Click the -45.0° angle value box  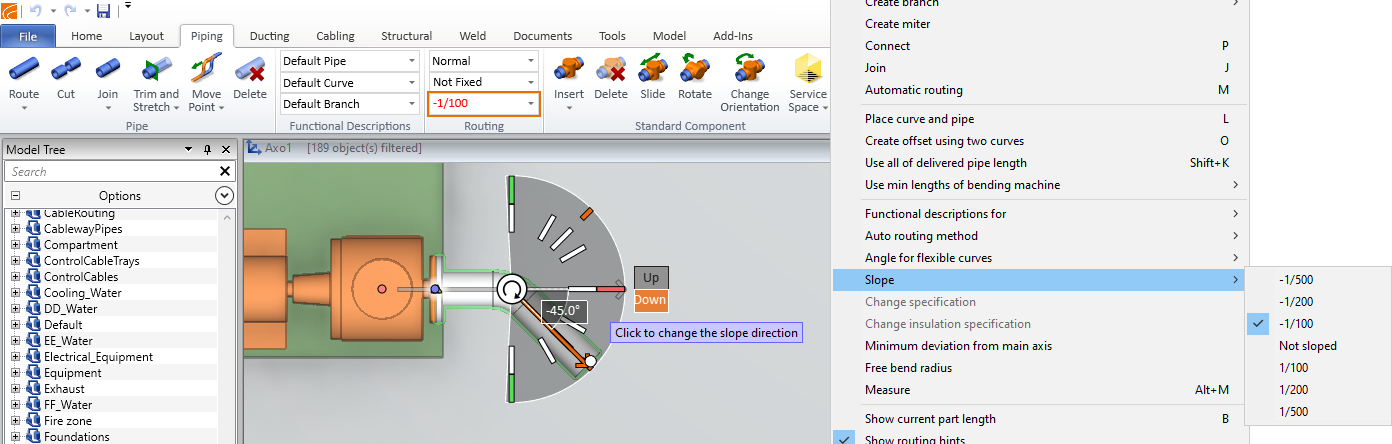563,311
